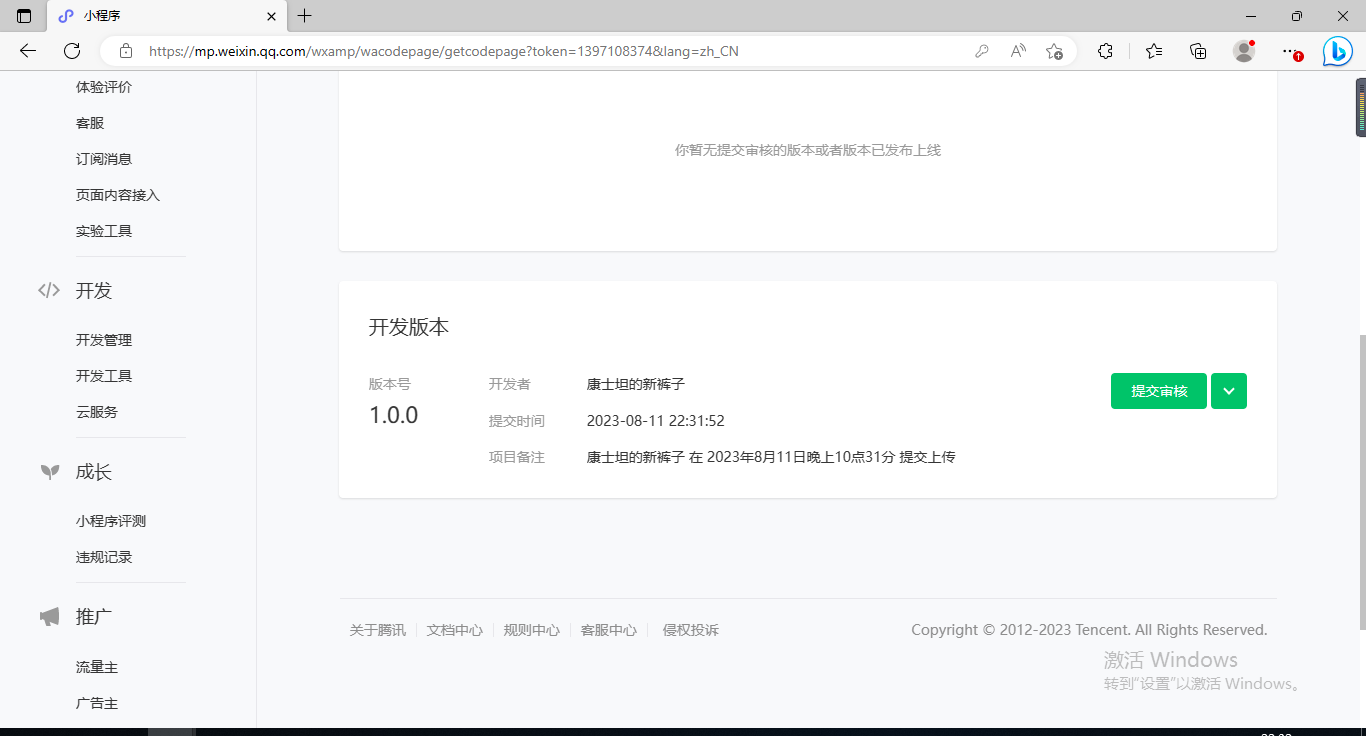Open the 规则中心 footer link
Screen dimensions: 1366x736
click(532, 630)
